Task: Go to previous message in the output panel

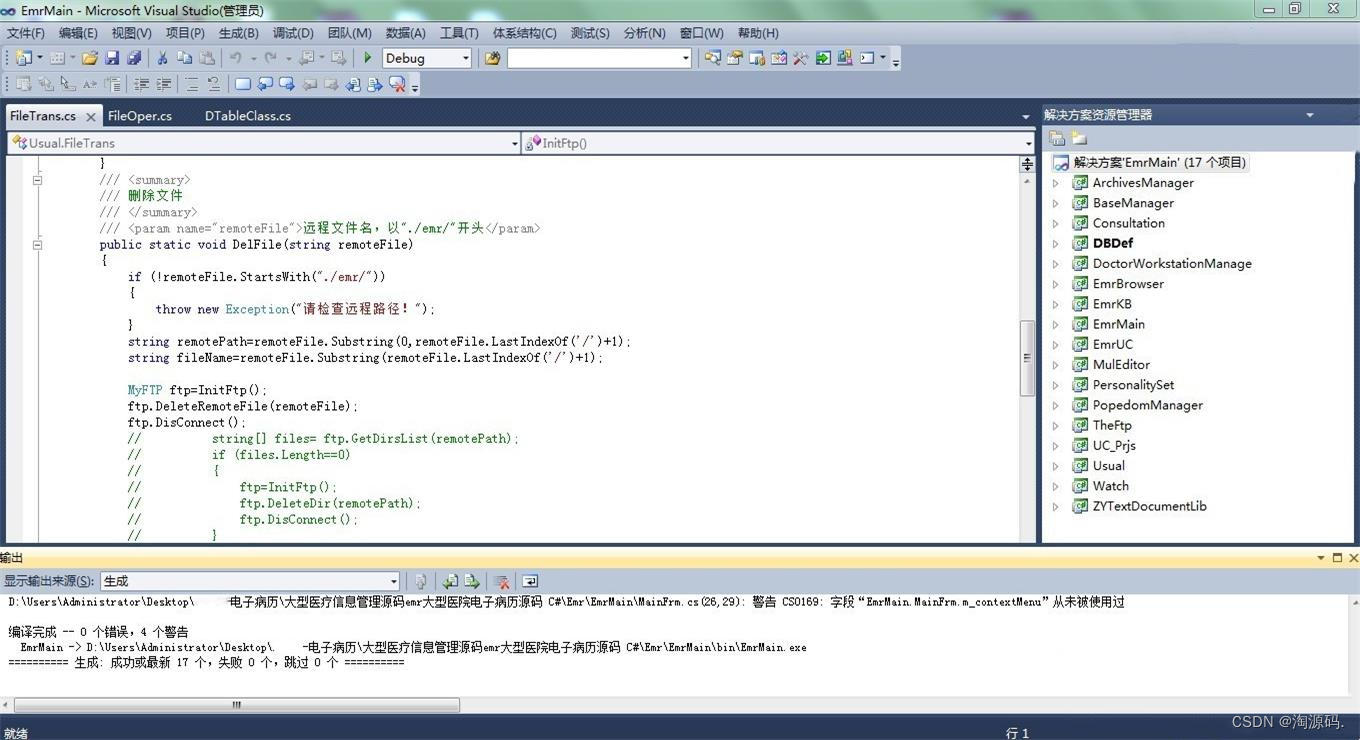Action: click(x=451, y=581)
